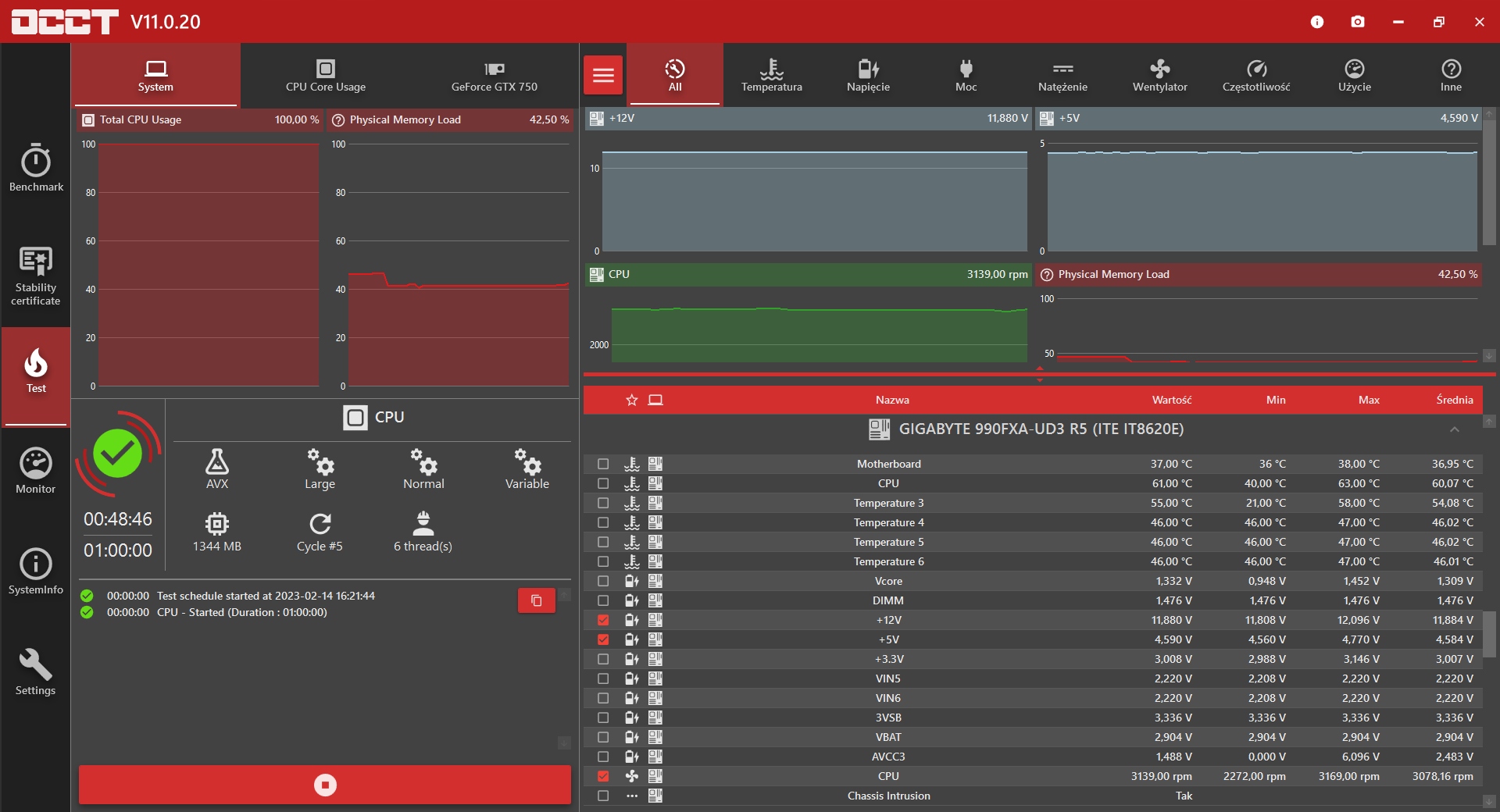Screen dimensions: 1500x812
Task: Uncheck the +12V graph checkbox
Action: (603, 620)
